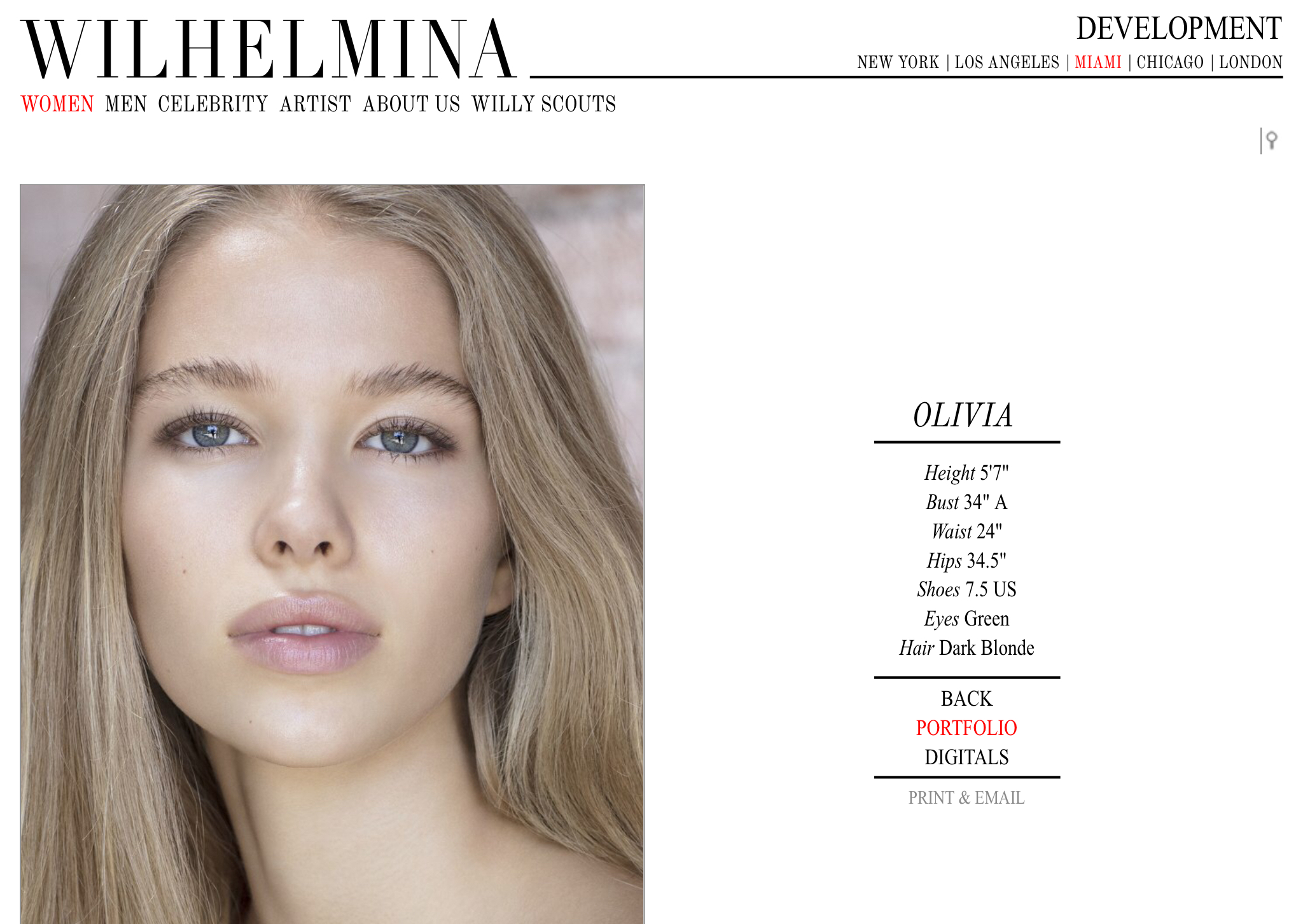Visit the WILLY SCOUTS page
This screenshot has height=924, width=1303.
tap(544, 104)
